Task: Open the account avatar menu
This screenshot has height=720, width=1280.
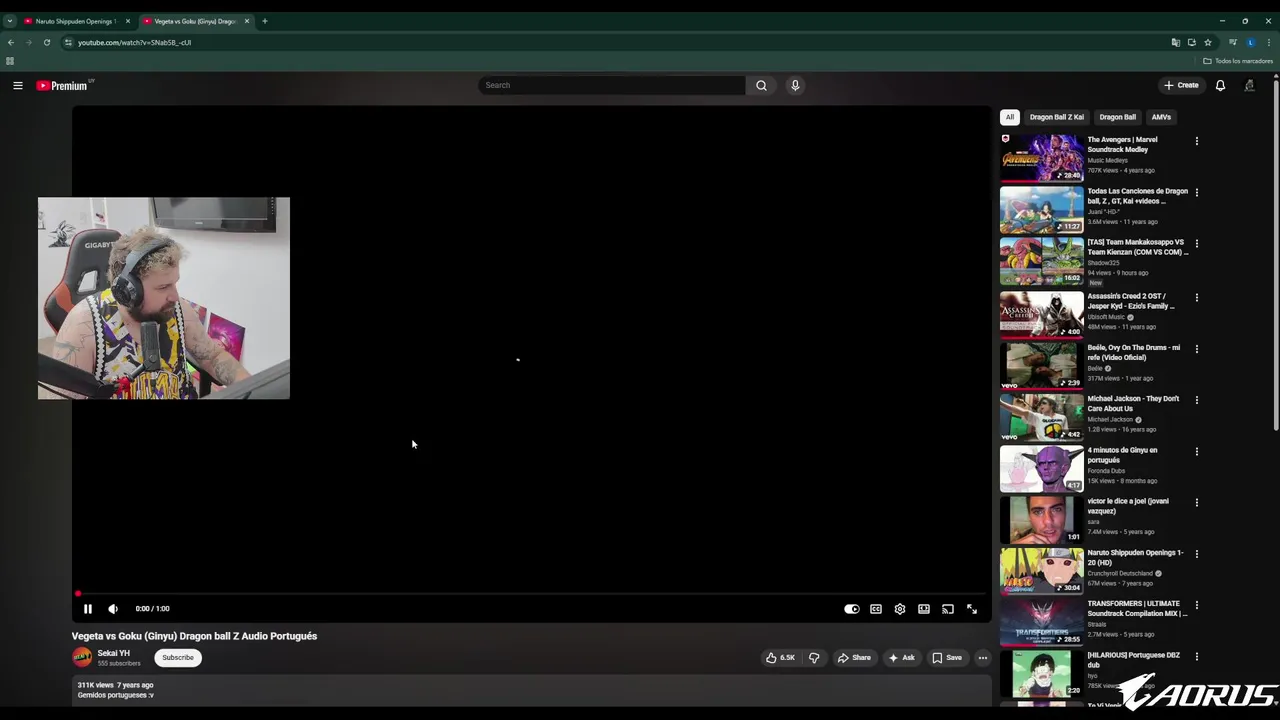Action: [x=1249, y=85]
